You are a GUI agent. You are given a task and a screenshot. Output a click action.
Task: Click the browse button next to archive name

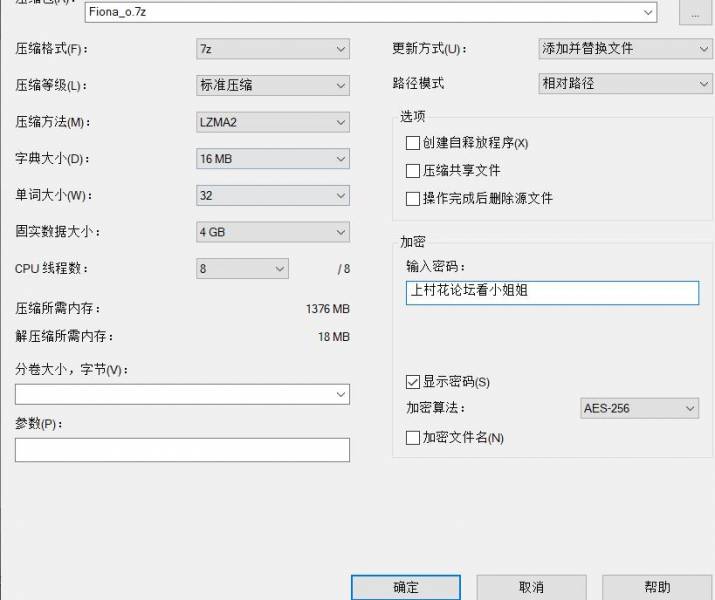[694, 13]
